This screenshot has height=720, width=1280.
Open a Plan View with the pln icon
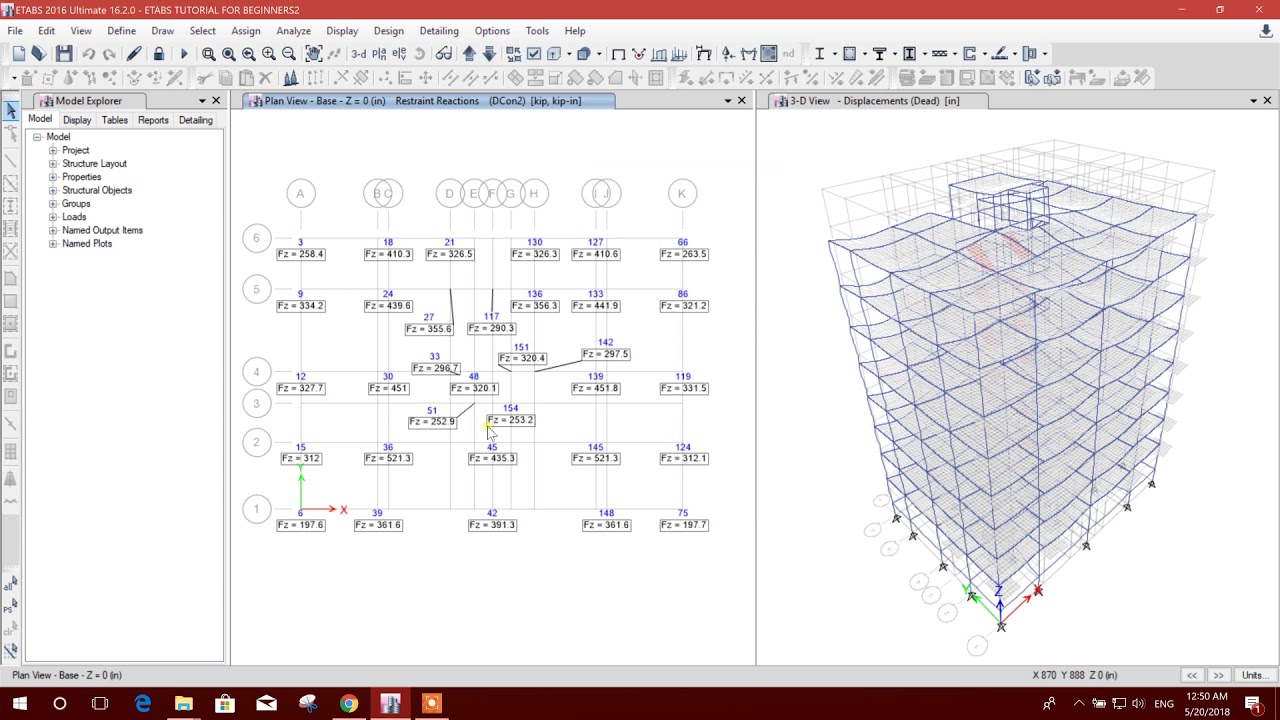coord(379,53)
